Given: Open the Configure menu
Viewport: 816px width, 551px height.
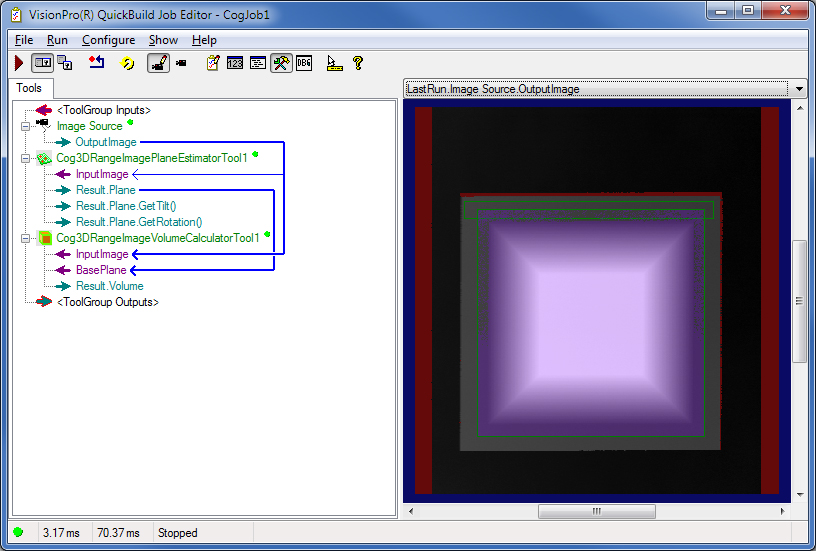Looking at the screenshot, I should click(109, 40).
